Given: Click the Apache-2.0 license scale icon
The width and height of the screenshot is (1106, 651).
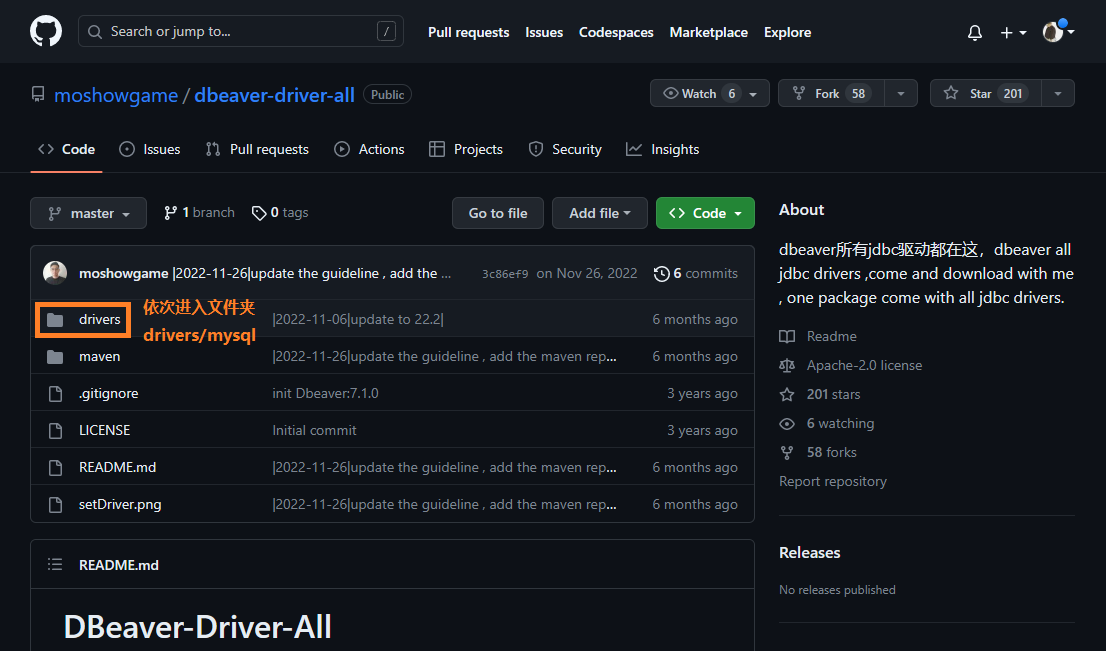Looking at the screenshot, I should [x=787, y=365].
